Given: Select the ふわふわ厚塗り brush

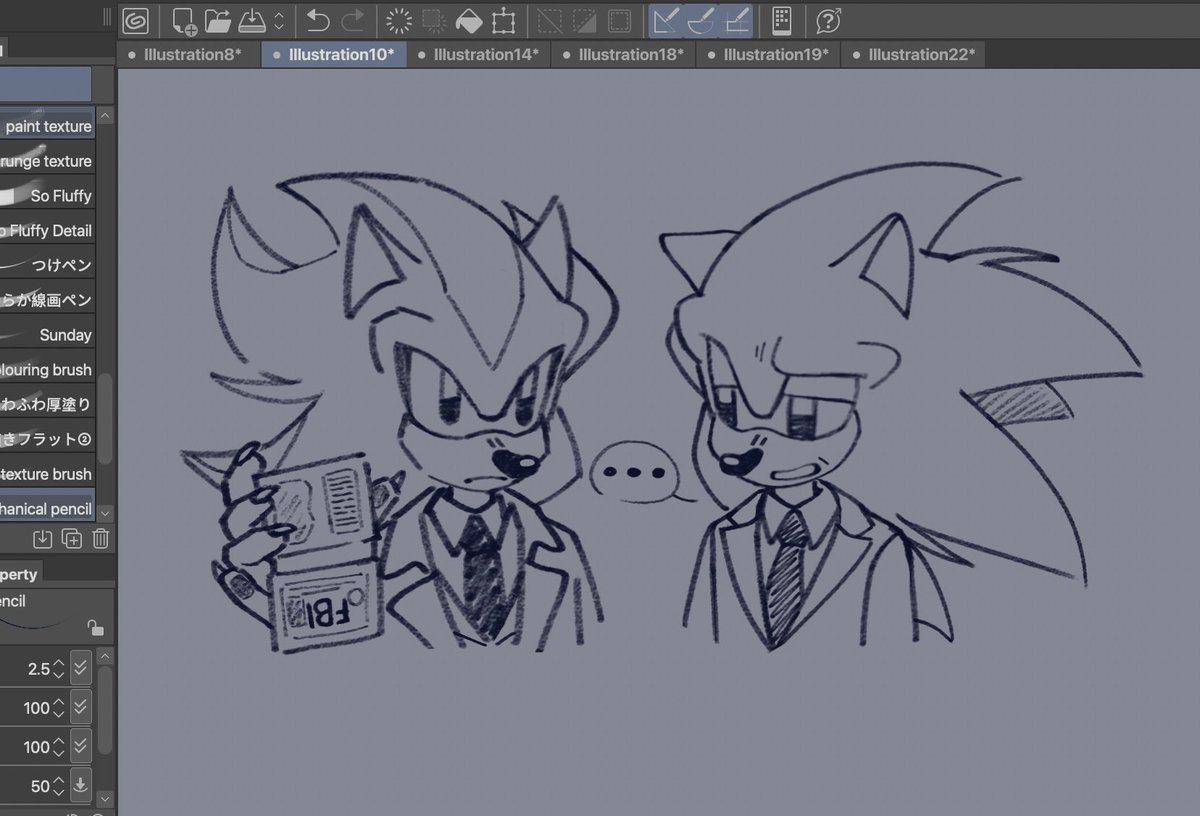Looking at the screenshot, I should [x=47, y=404].
